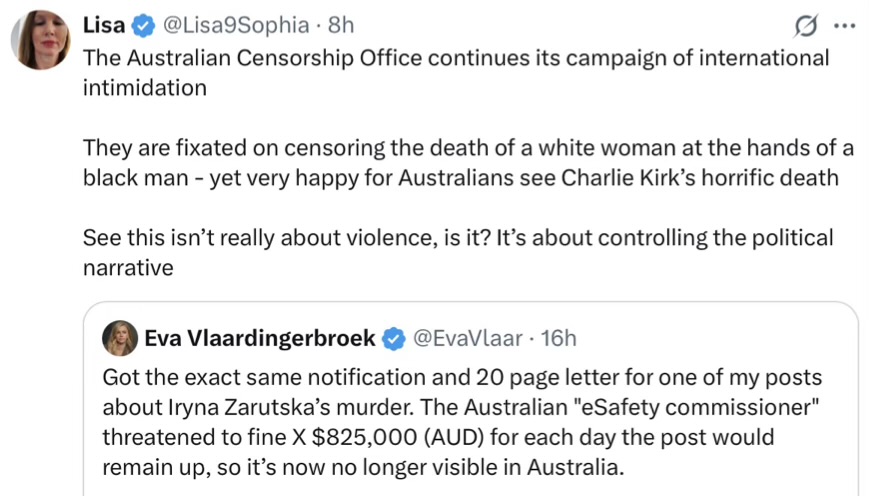This screenshot has width=869, height=496.
Task: Click Eva Vlaardingerbroek's verified badge
Action: pyautogui.click(x=395, y=339)
